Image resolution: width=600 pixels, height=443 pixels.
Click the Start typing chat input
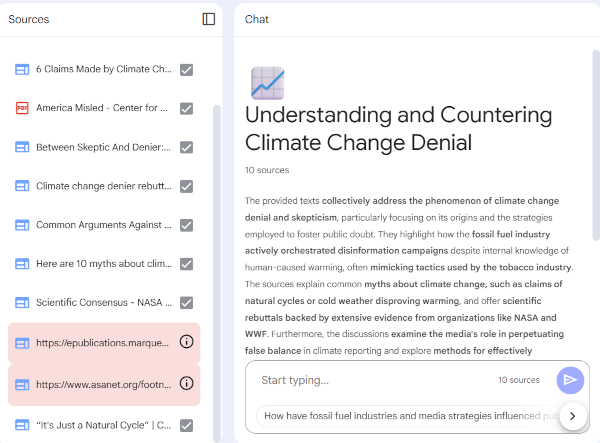coord(370,380)
